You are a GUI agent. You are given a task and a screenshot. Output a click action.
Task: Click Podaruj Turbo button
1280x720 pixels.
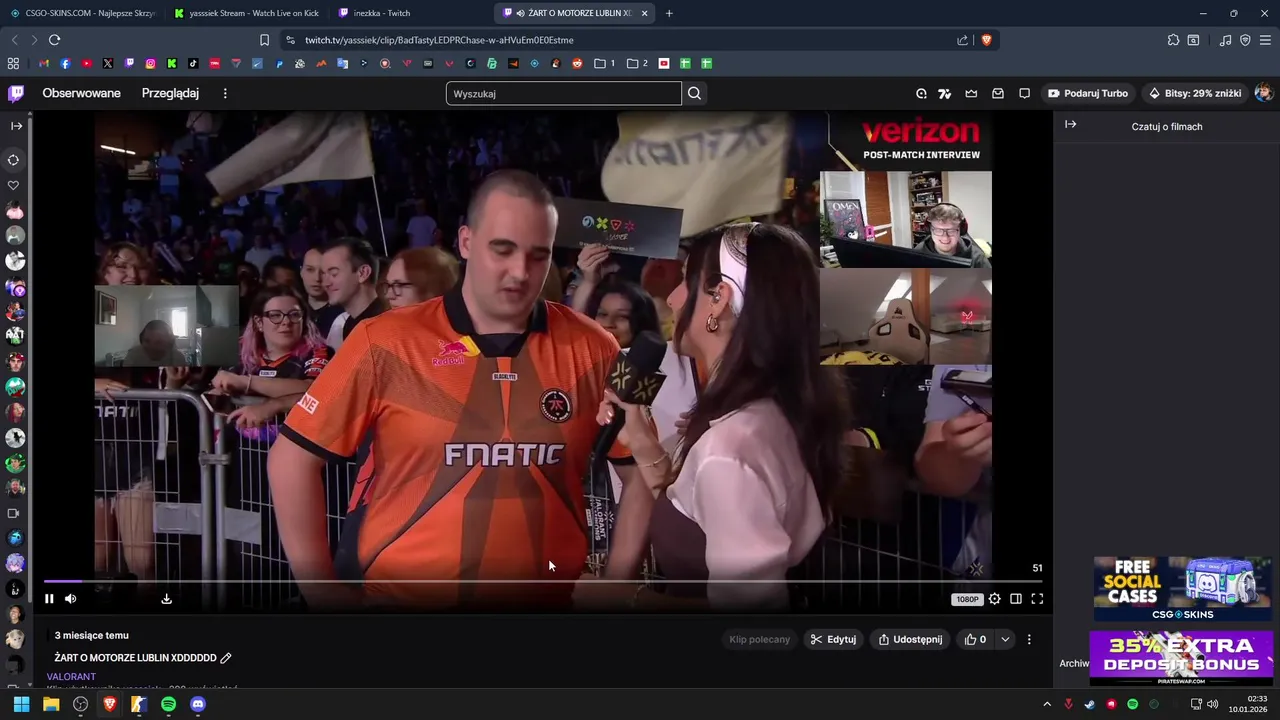(1088, 93)
